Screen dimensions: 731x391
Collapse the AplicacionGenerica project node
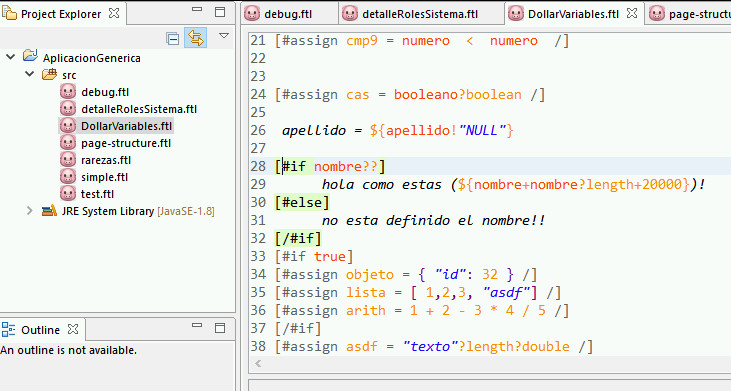click(10, 57)
